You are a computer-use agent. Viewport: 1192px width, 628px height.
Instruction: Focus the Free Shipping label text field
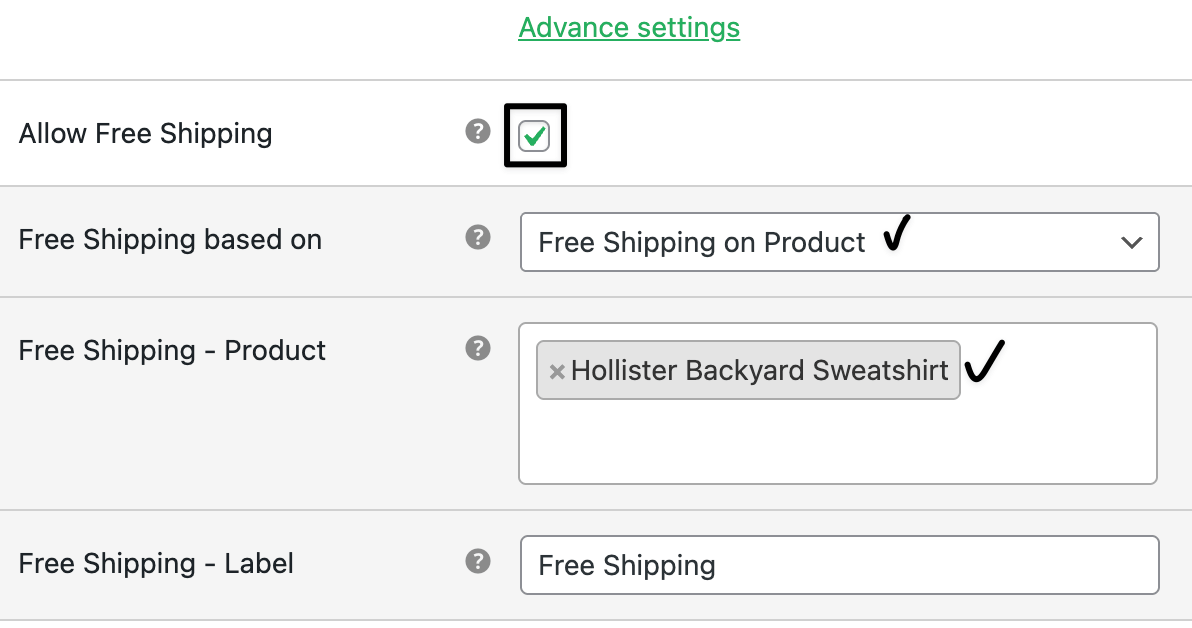pyautogui.click(x=838, y=565)
